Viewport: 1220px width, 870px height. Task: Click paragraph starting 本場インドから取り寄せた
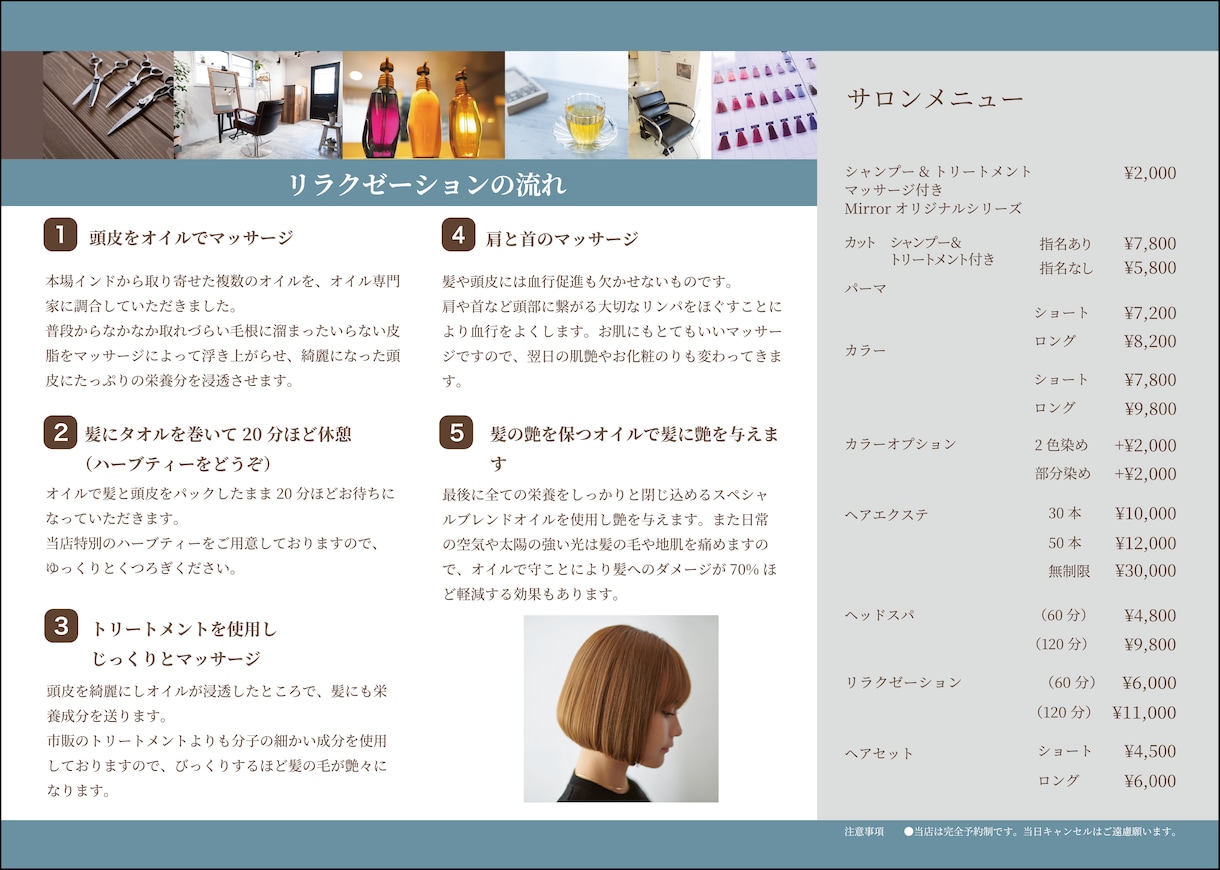[223, 331]
